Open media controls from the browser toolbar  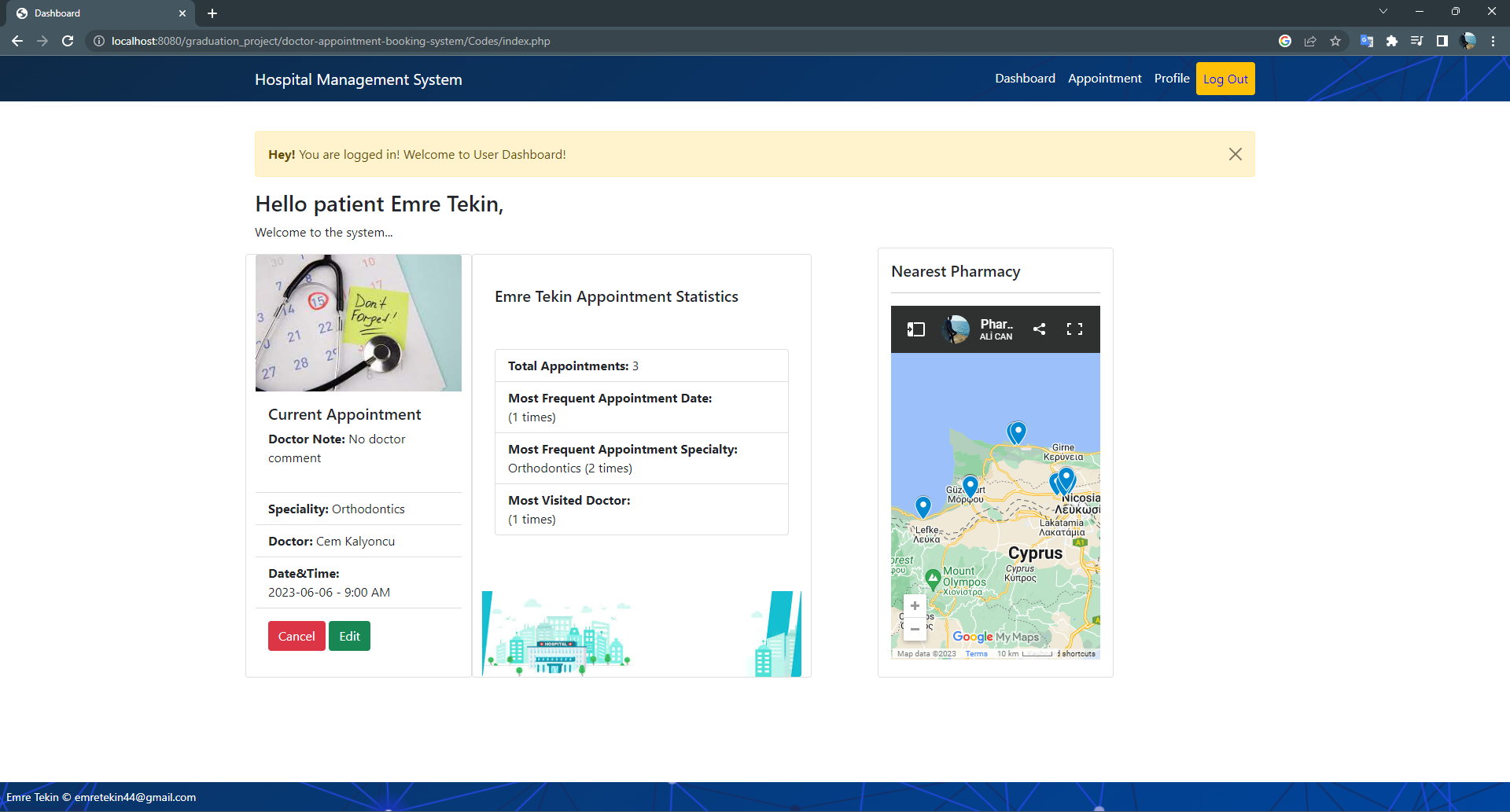coord(1417,41)
